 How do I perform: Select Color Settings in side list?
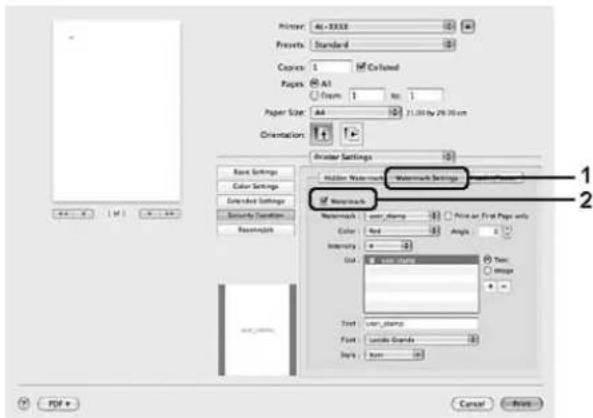tap(256, 186)
